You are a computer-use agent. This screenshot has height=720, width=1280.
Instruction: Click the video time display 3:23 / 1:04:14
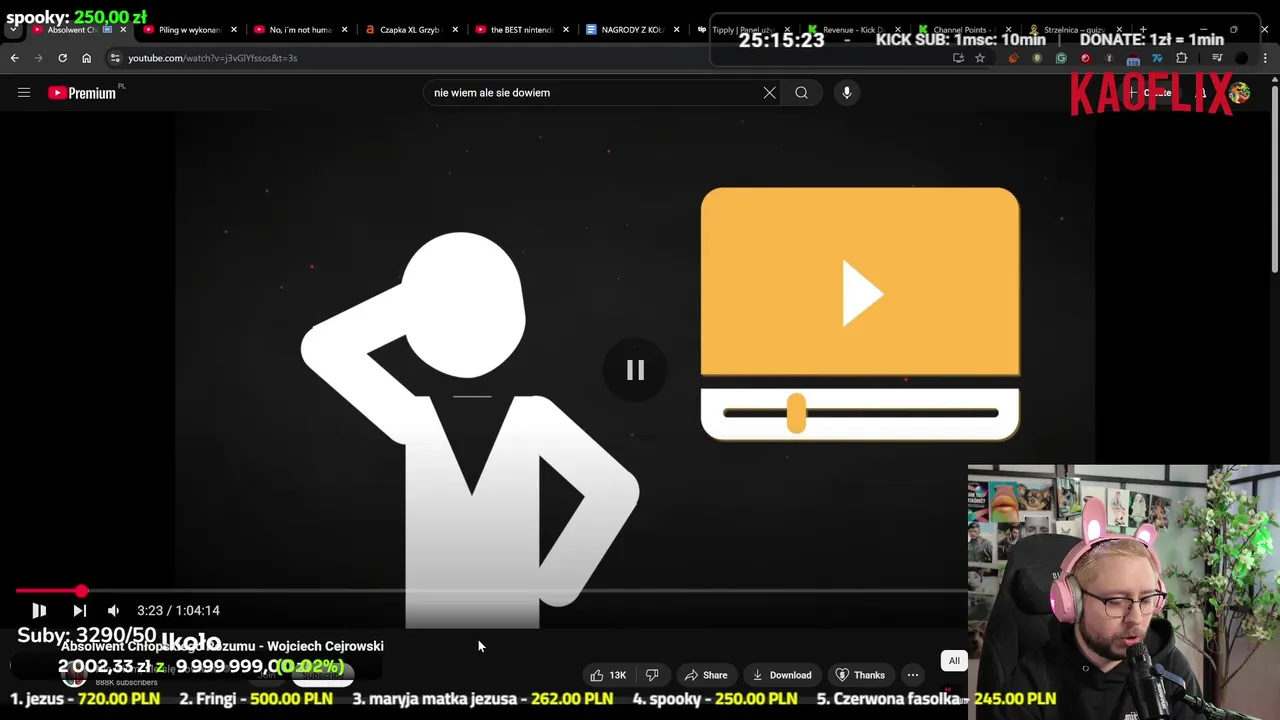[178, 610]
